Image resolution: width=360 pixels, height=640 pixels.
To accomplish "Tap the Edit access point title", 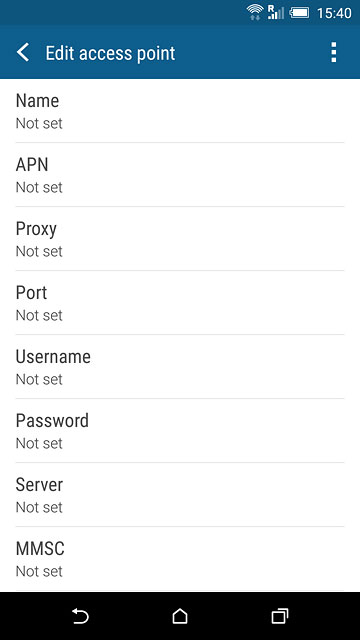I will [x=110, y=53].
